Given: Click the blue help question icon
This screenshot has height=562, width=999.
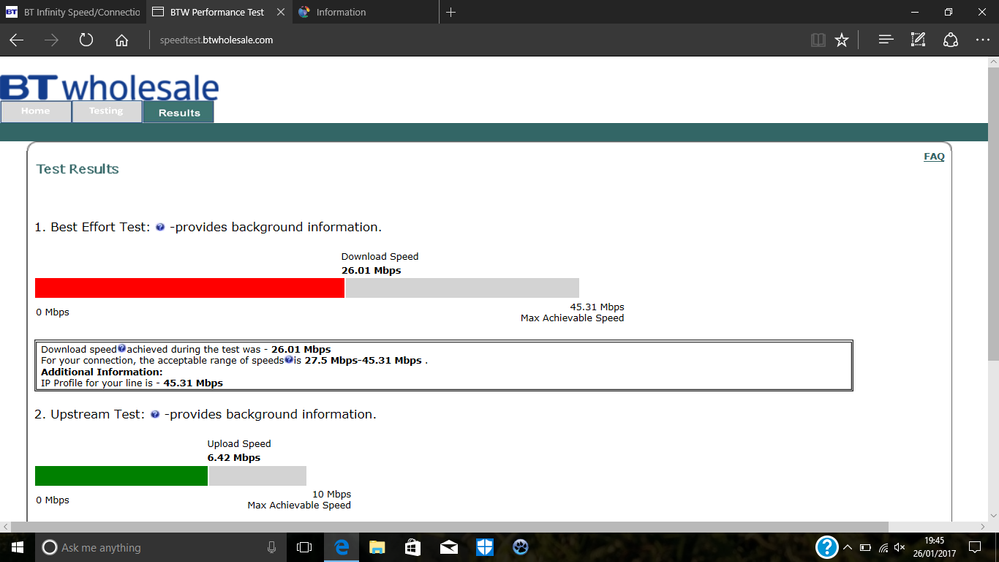Looking at the screenshot, I should tap(826, 547).
